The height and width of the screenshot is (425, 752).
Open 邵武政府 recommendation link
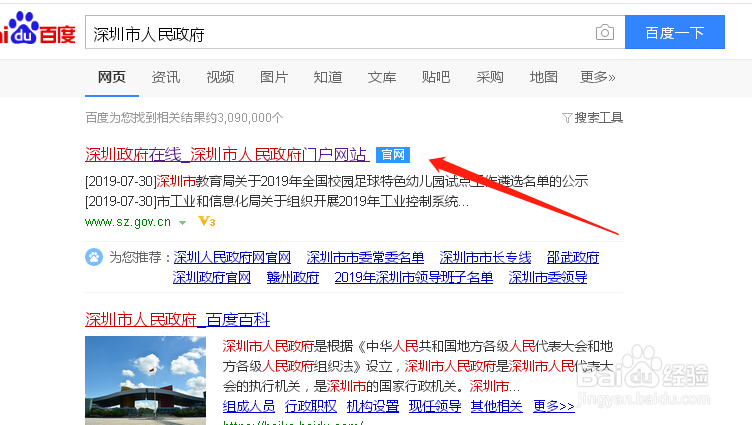(x=573, y=258)
